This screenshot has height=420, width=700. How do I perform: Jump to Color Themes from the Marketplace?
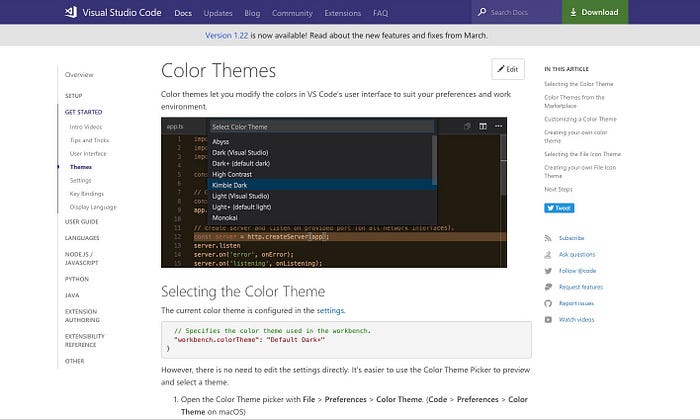[x=574, y=101]
